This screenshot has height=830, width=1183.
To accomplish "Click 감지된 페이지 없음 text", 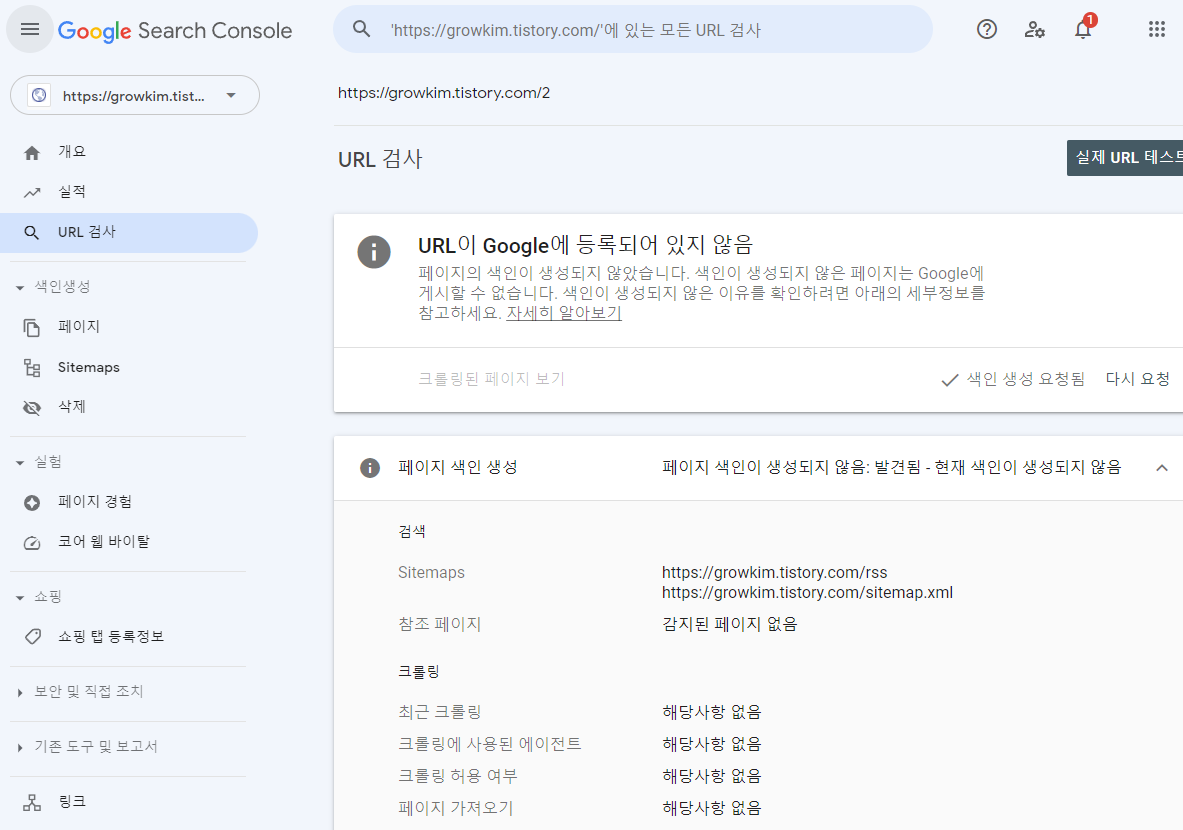I will [730, 624].
